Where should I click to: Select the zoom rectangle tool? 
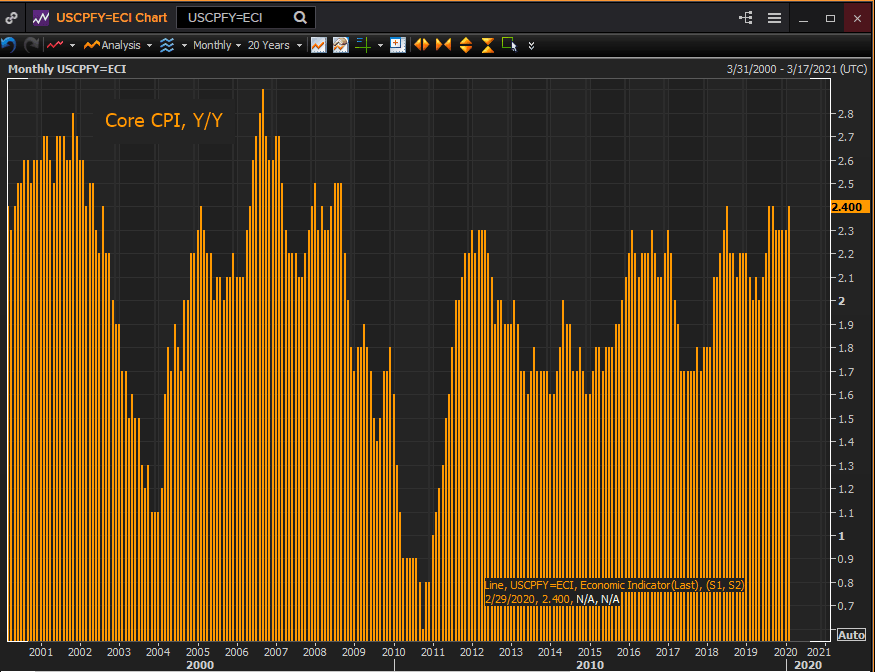tap(509, 45)
